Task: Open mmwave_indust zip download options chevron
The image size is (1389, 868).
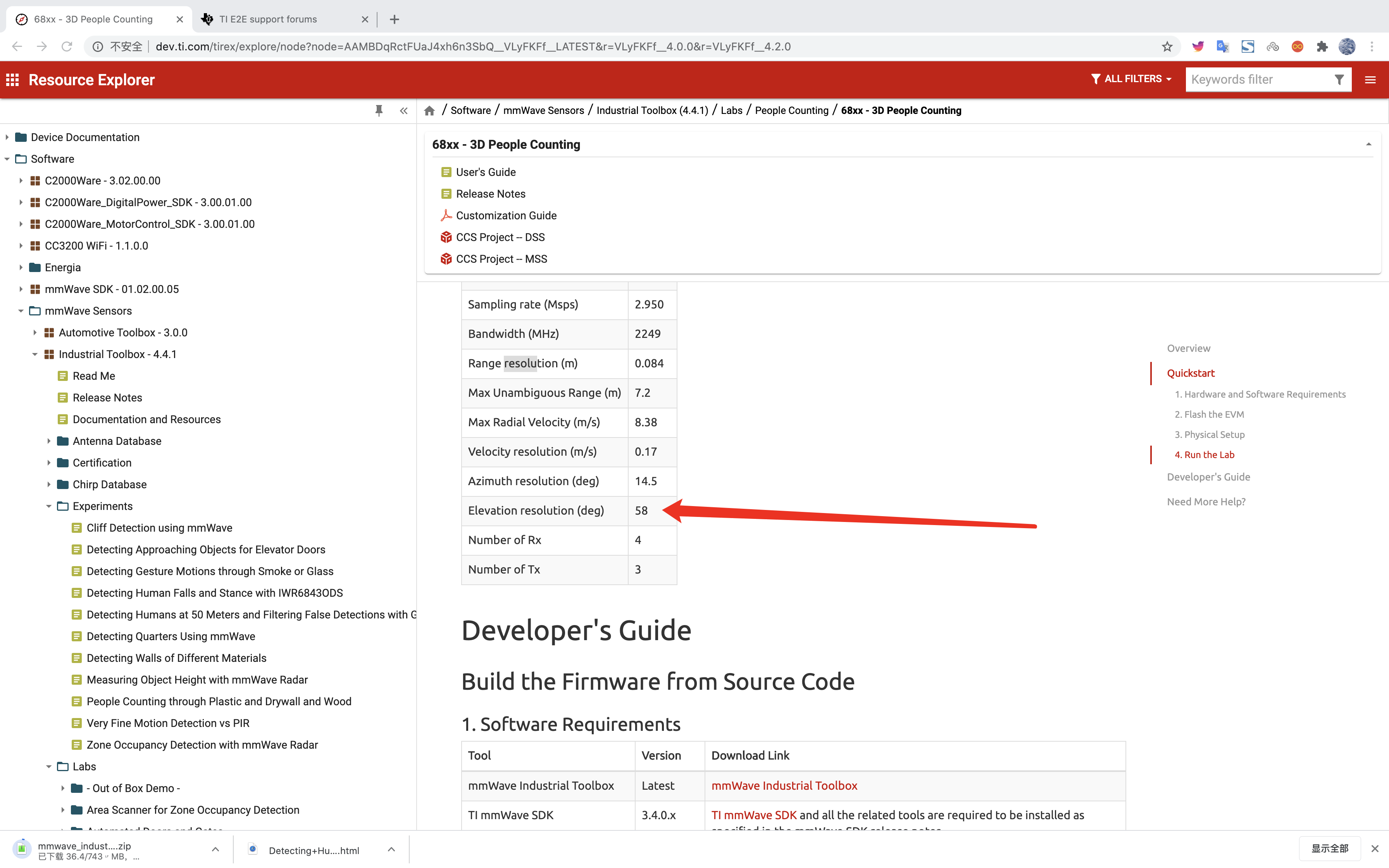Action: pos(215,849)
